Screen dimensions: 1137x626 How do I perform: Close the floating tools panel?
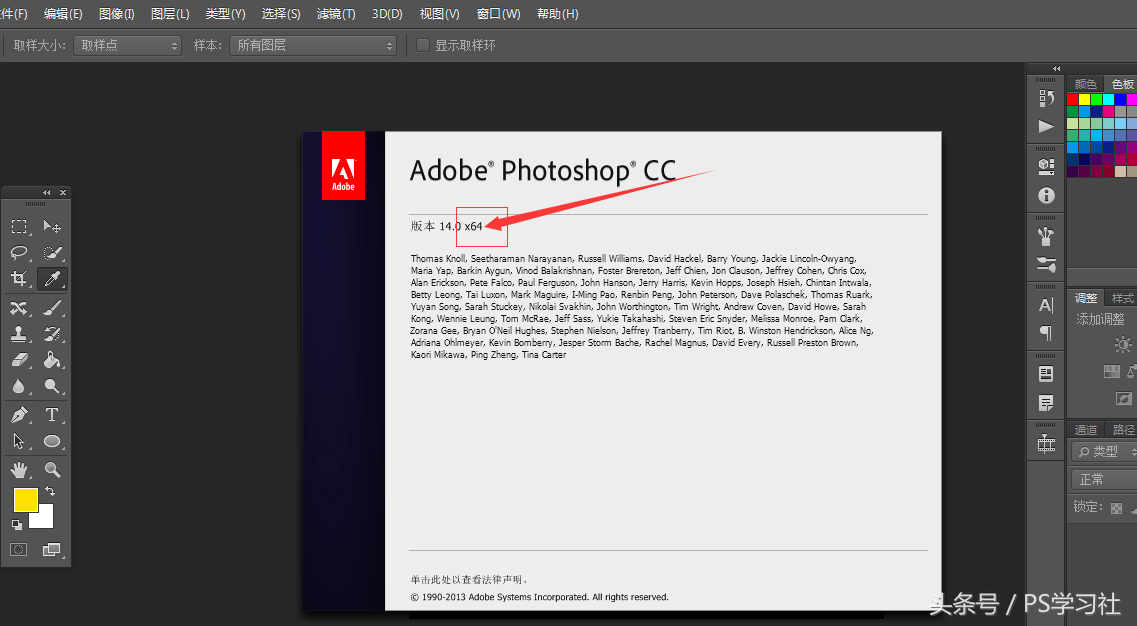coord(63,192)
